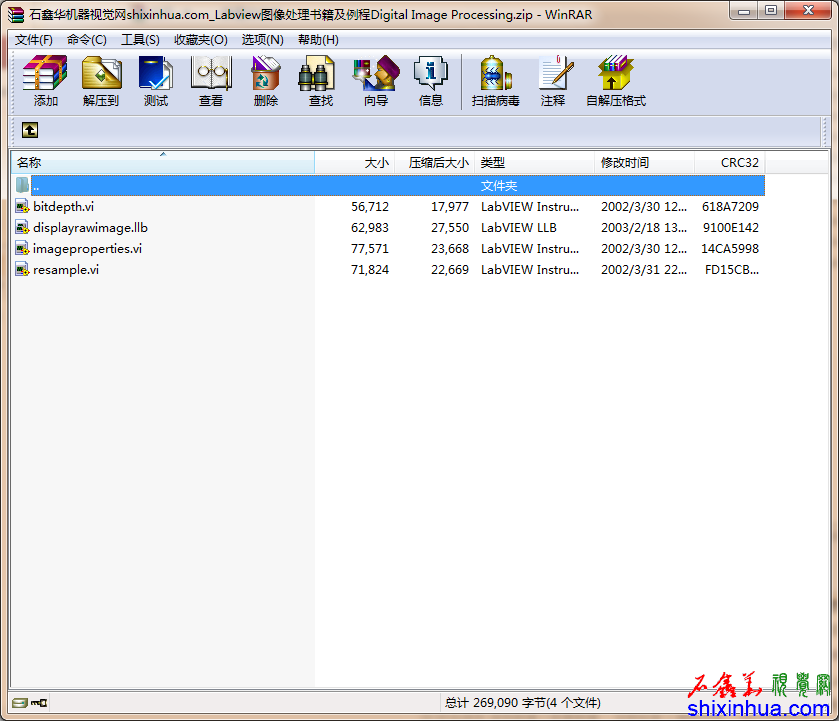Select displayrawimage.llb in the file list
The image size is (839, 721).
coord(89,228)
